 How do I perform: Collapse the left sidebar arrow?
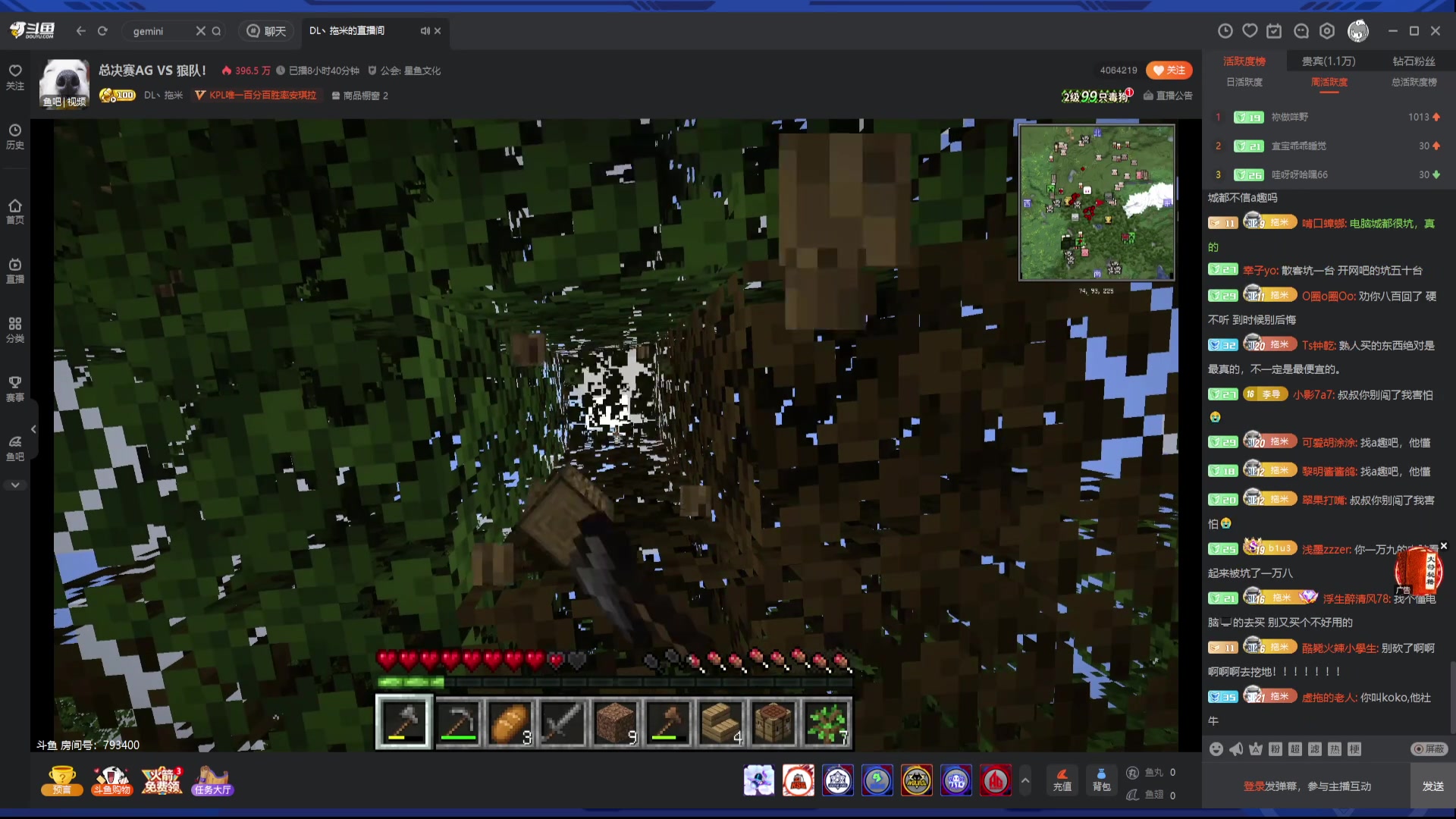pos(33,429)
